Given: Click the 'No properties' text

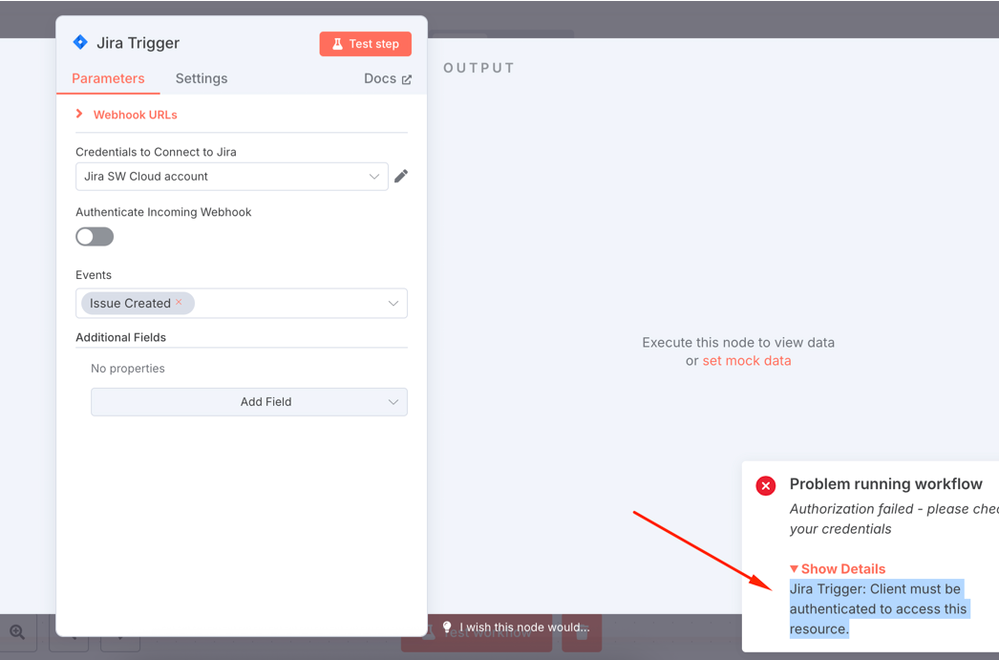Looking at the screenshot, I should (127, 368).
